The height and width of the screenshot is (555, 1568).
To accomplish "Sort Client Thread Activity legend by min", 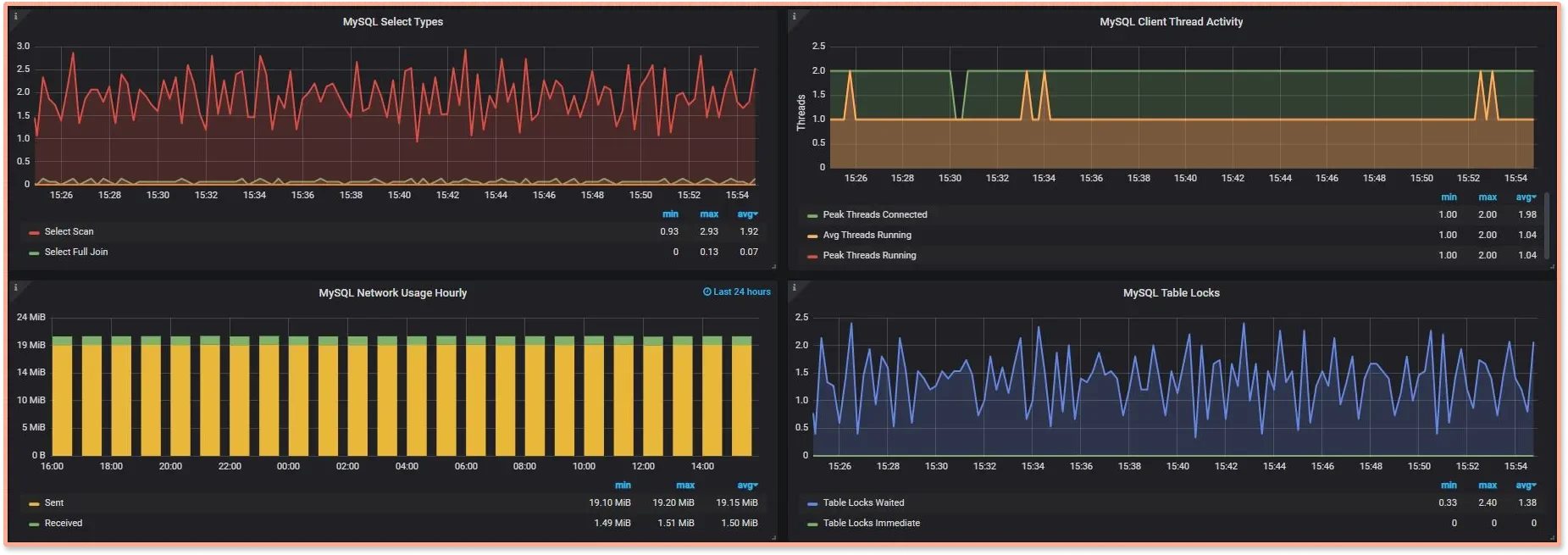I will [1449, 197].
